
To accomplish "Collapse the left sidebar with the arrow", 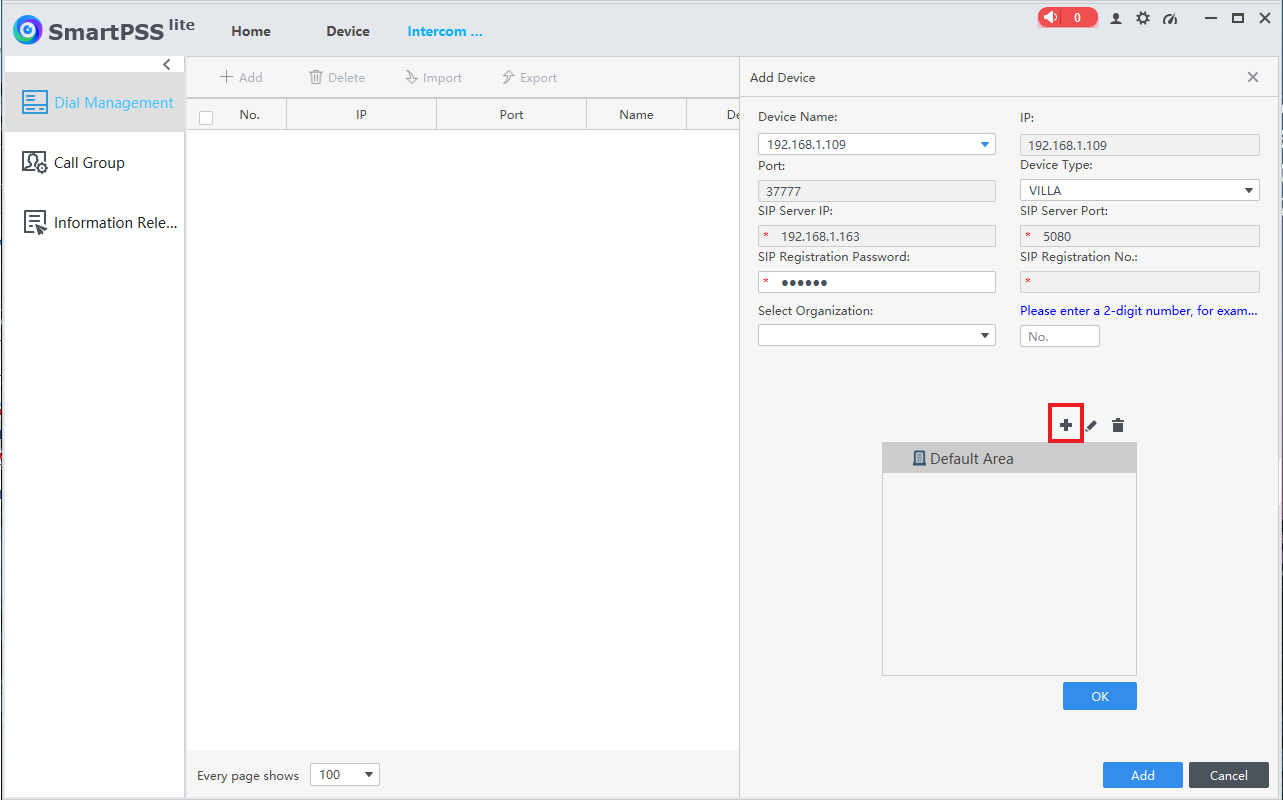I will [167, 64].
